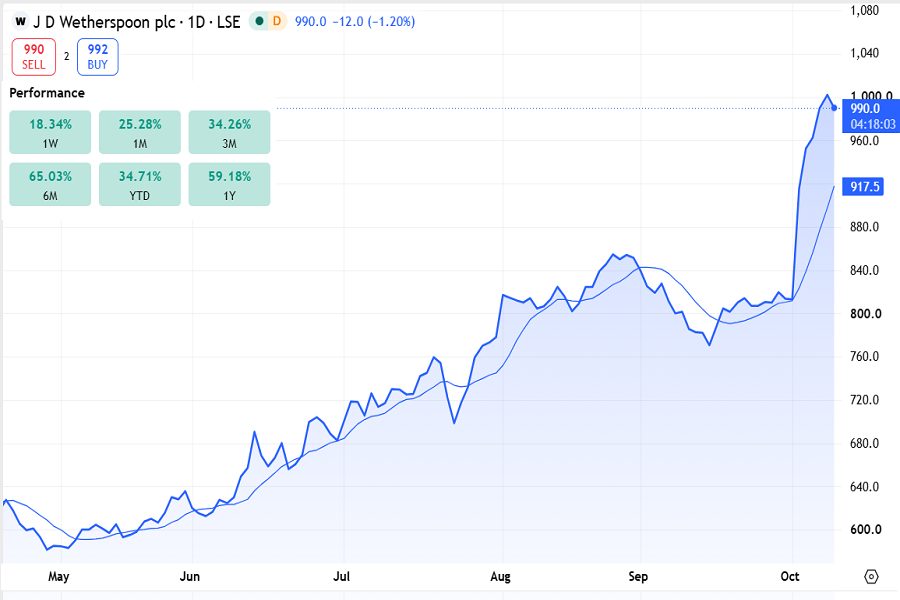Click the Sep label on time axis
Image resolution: width=900 pixels, height=600 pixels.
638,576
